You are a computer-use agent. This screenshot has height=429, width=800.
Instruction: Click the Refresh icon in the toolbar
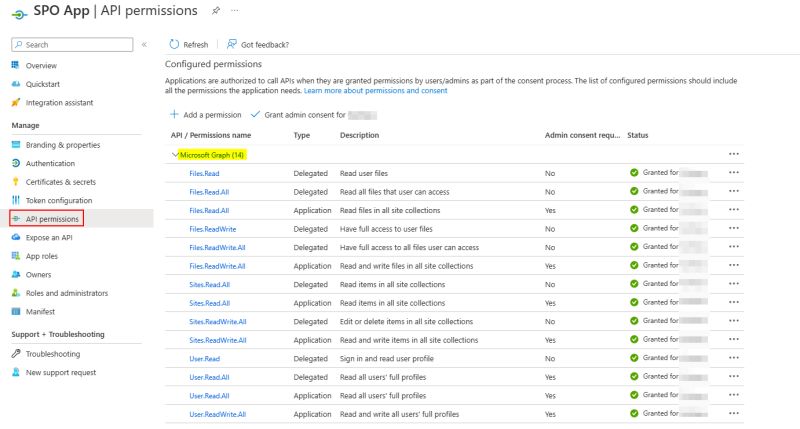click(x=174, y=44)
